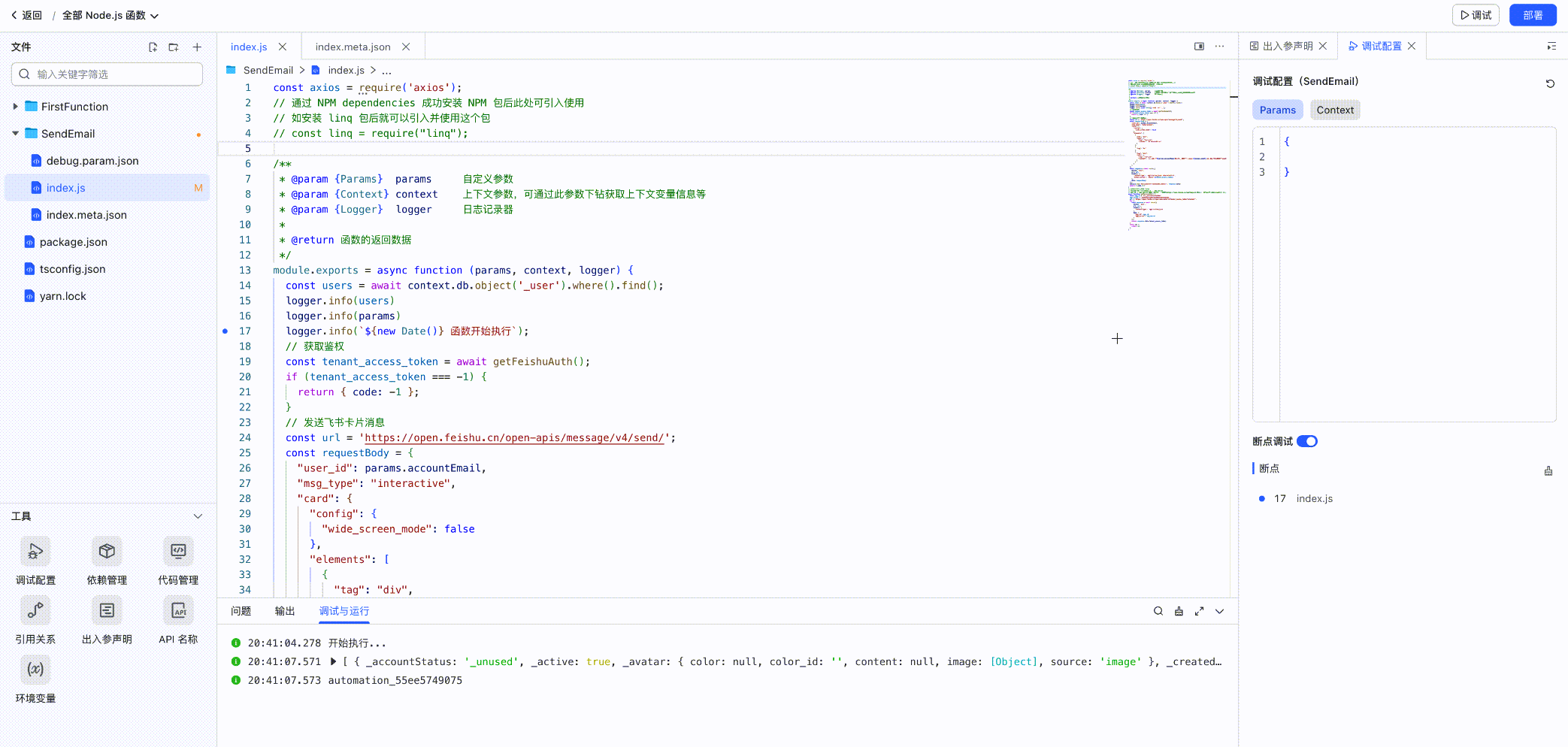Viewport: 1568px width, 747px height.
Task: Switch to the 输出 output tab
Action: 285,611
